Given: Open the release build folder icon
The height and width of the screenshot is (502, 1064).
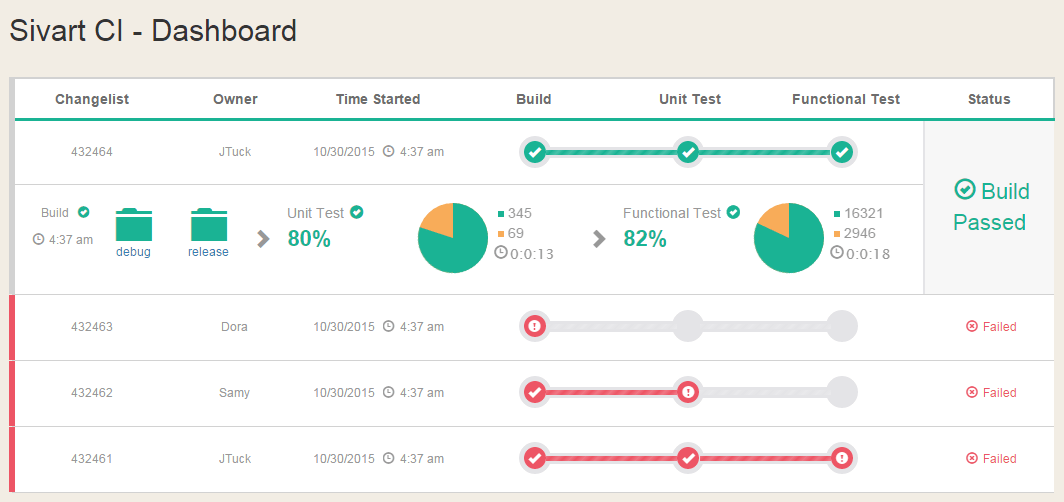Looking at the screenshot, I should pos(208,225).
